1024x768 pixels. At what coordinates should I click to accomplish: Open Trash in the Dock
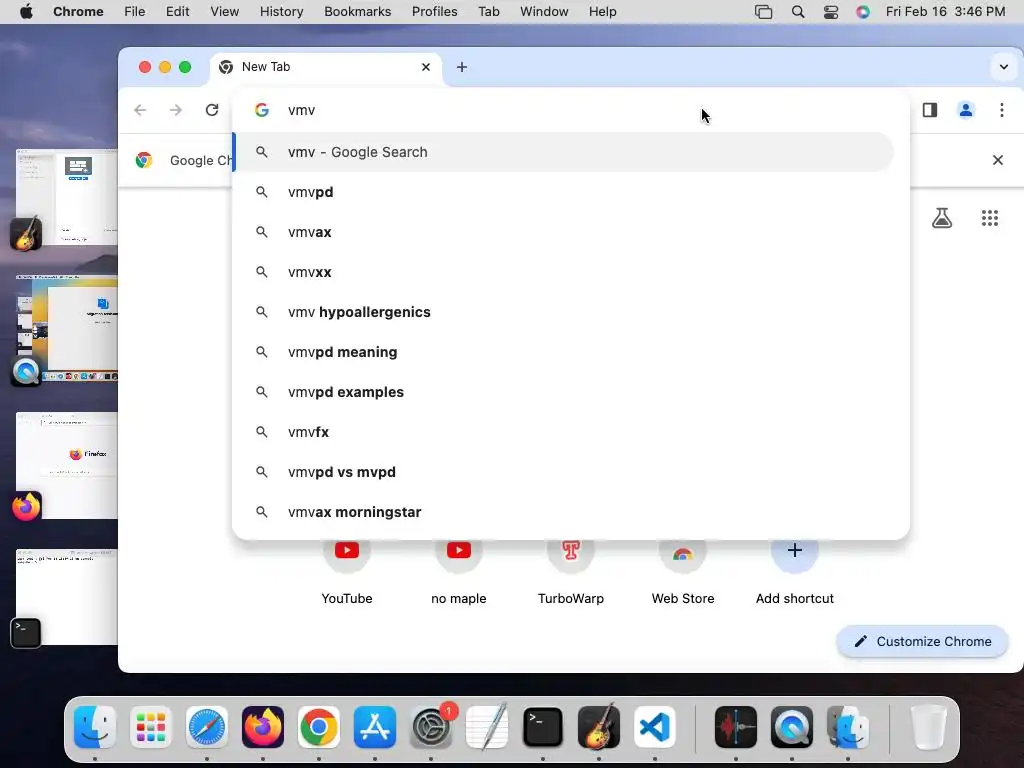coord(929,727)
